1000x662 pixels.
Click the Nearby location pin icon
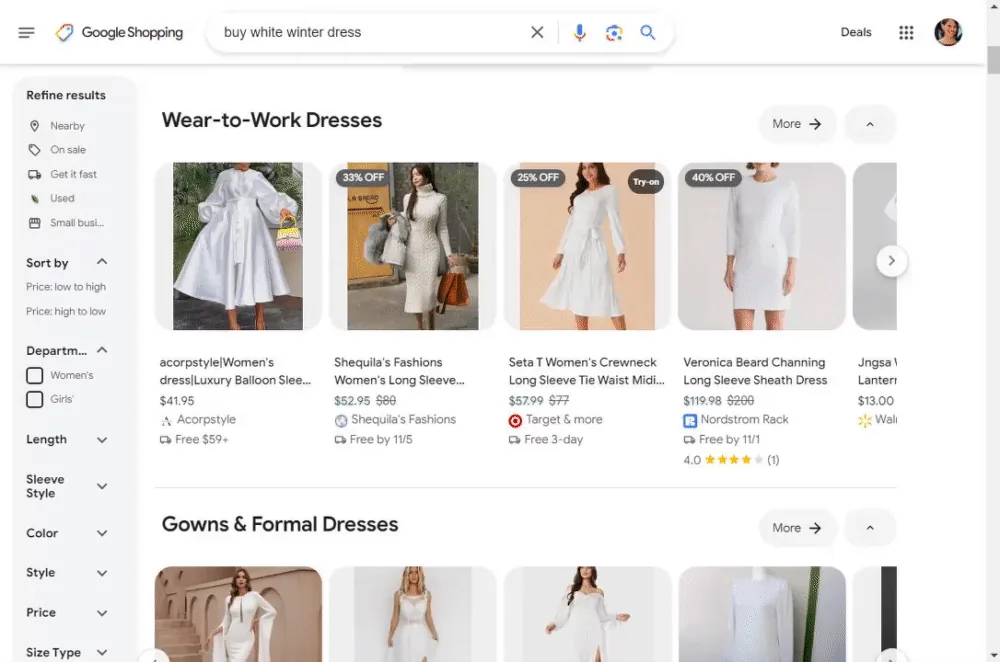tap(34, 126)
